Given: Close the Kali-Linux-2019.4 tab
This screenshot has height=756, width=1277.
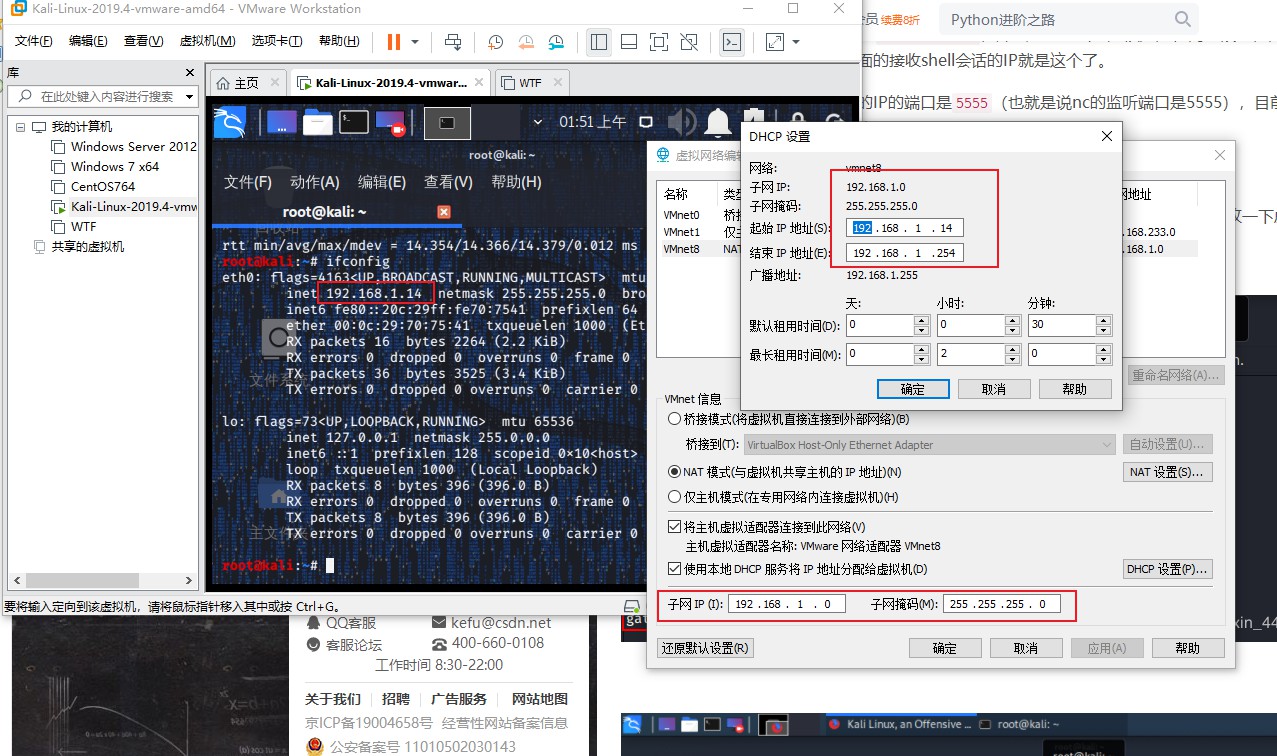Looking at the screenshot, I should [x=478, y=83].
